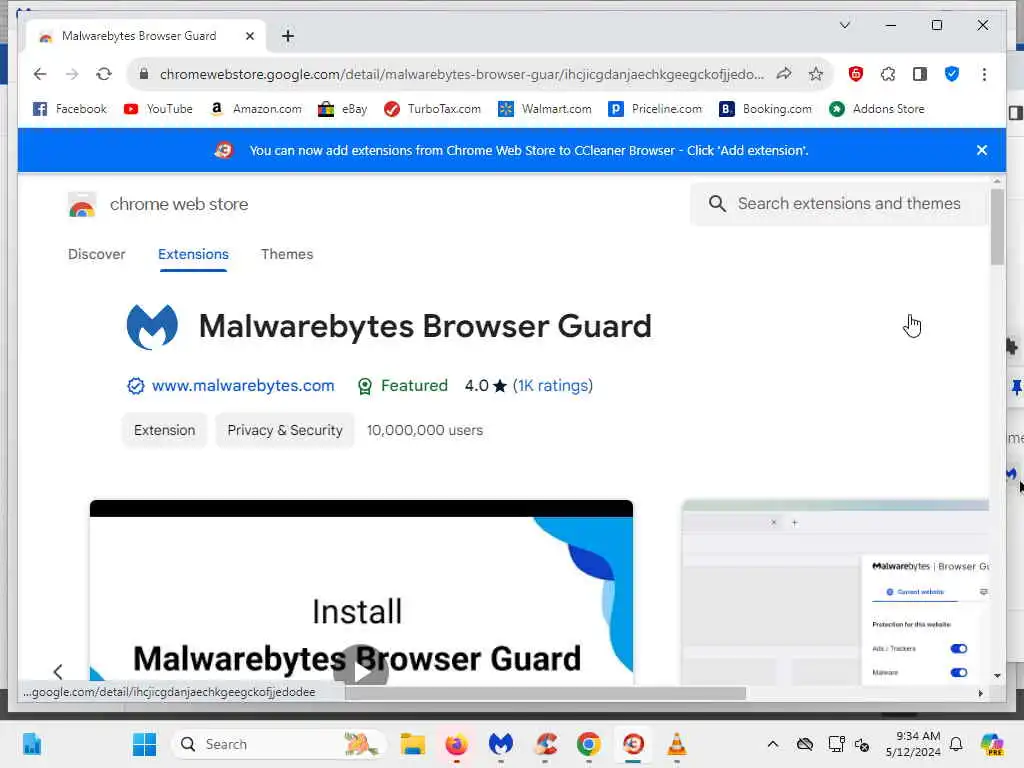Click the forward navigation arrow
The width and height of the screenshot is (1024, 768).
(72, 74)
